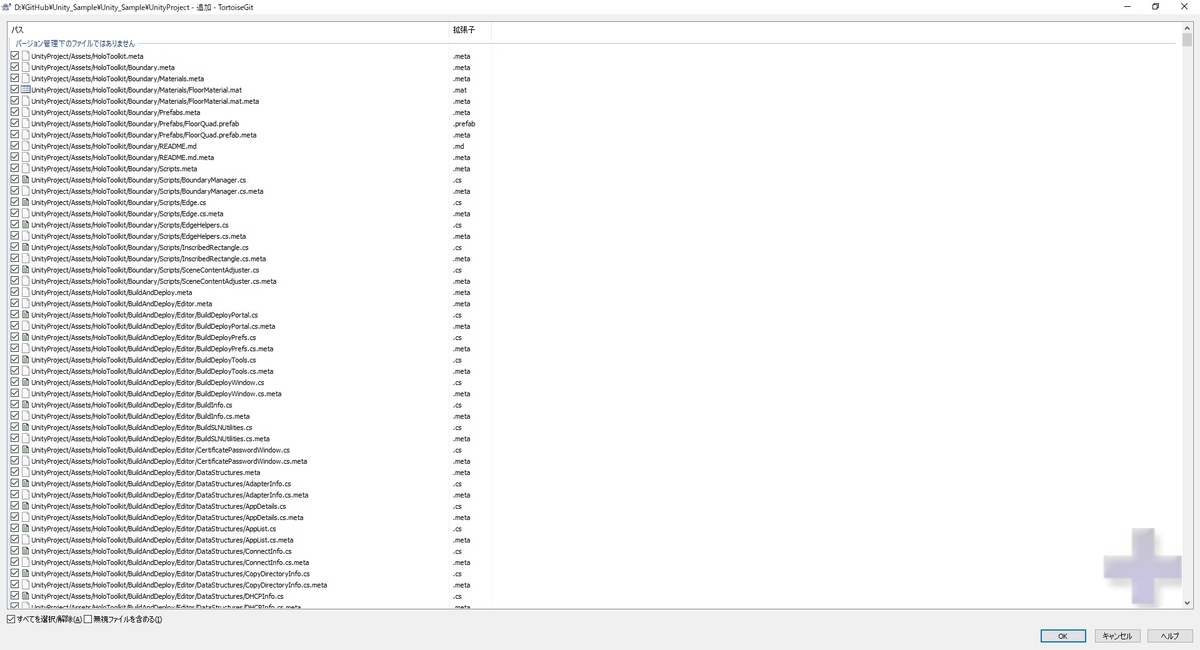Confirm adding files with the OK button
The width and height of the screenshot is (1200, 650).
[1063, 636]
